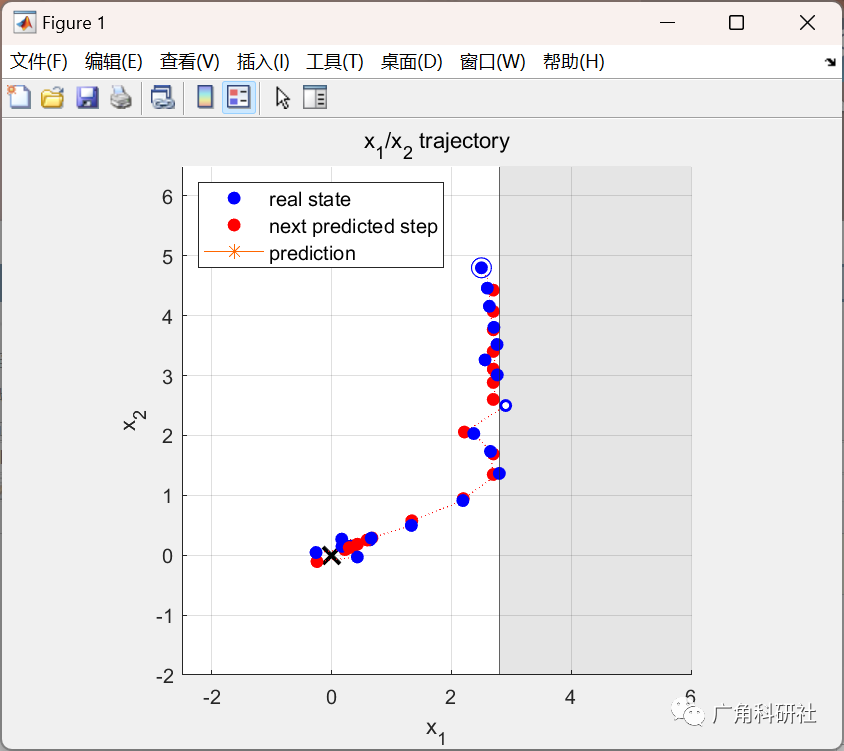This screenshot has height=751, width=844.
Task: Click the 'next predicted step' legend entry
Action: click(353, 227)
